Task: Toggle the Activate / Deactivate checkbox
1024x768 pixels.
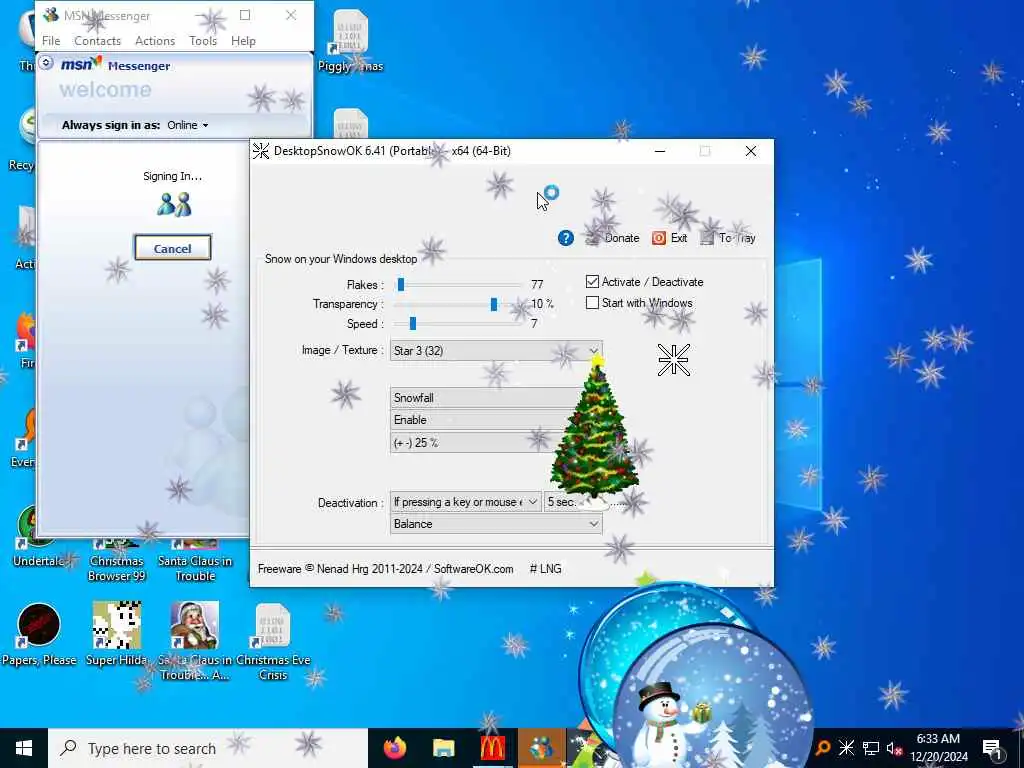Action: (x=592, y=281)
